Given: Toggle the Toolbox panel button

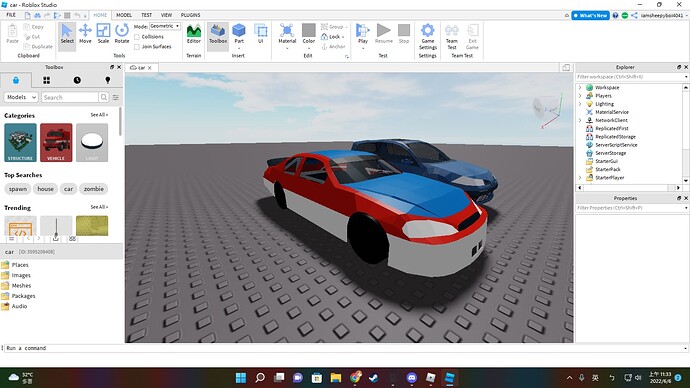Looking at the screenshot, I should (218, 34).
